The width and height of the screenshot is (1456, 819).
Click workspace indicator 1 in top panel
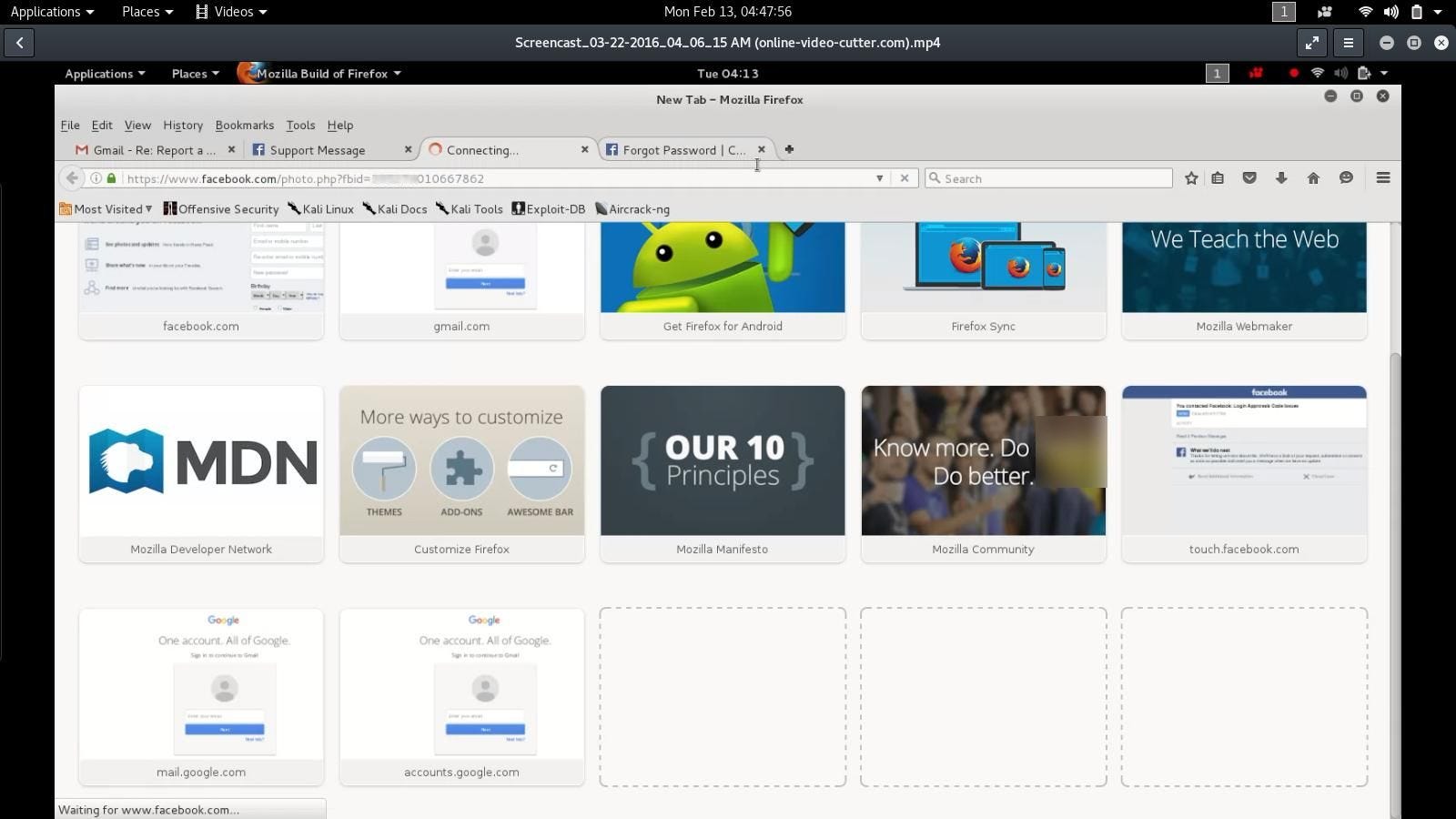click(1283, 12)
